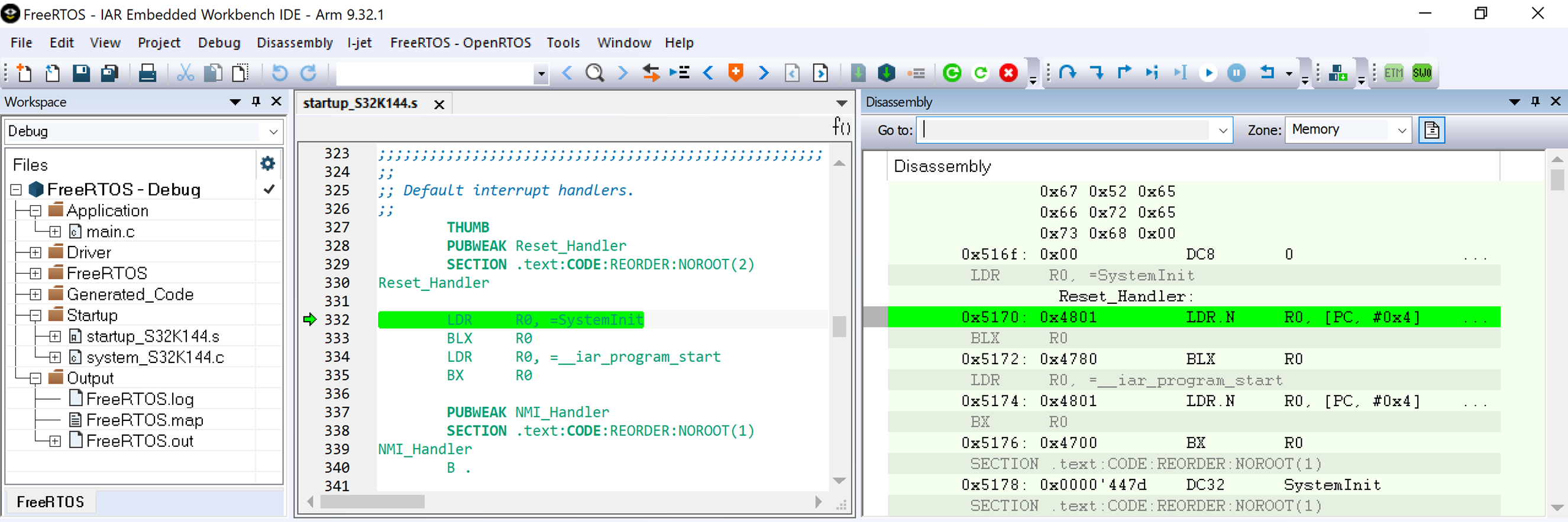The image size is (1568, 522).
Task: Open the File menu
Action: click(21, 43)
